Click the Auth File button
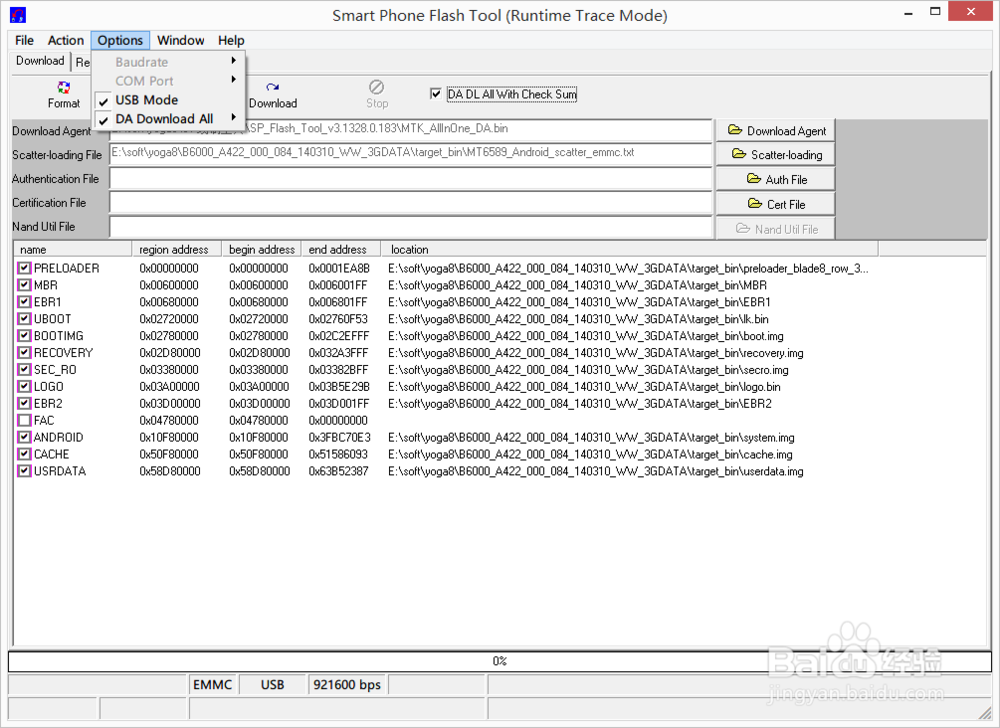This screenshot has height=728, width=1000. click(x=776, y=180)
